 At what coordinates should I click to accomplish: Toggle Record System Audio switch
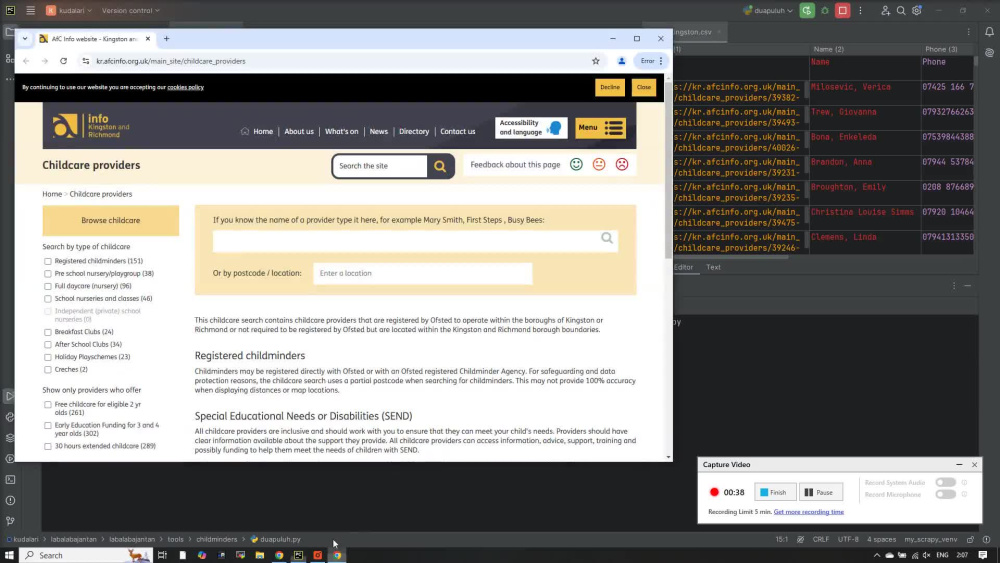point(945,483)
